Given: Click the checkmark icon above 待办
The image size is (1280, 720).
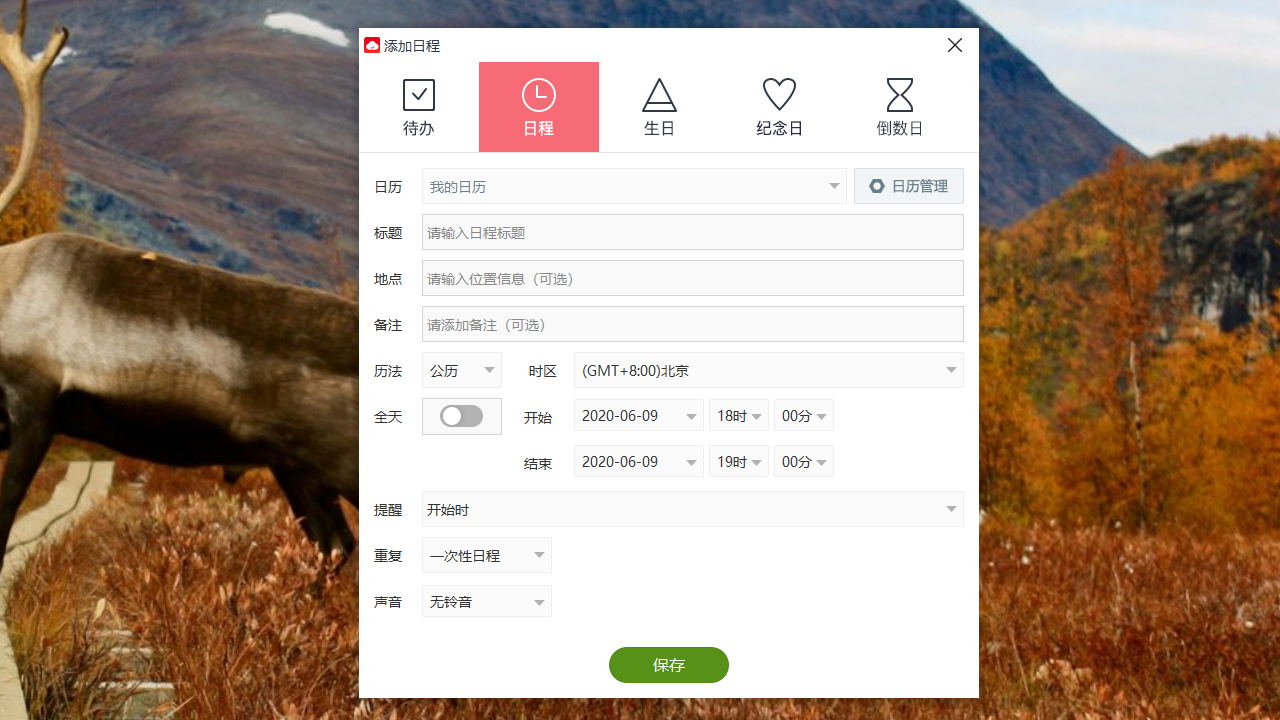Looking at the screenshot, I should pos(418,94).
